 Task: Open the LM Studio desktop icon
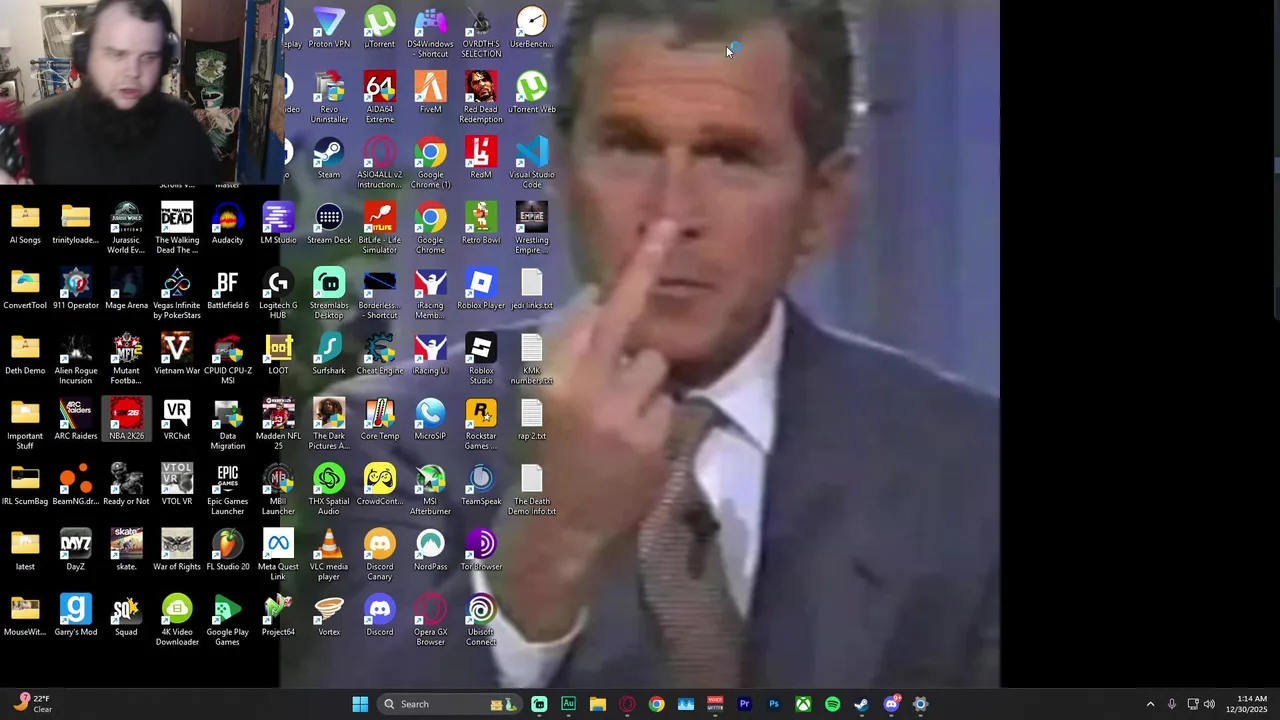(278, 224)
